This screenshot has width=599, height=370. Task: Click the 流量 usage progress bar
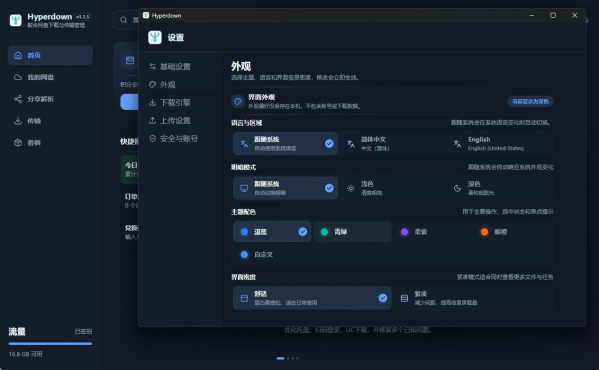click(50, 344)
